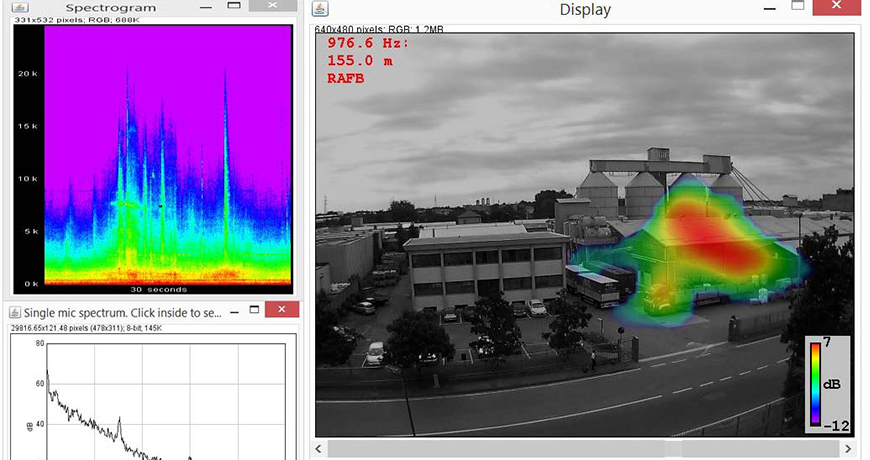Click the '80' label on the spectrum dB axis

(x=40, y=343)
